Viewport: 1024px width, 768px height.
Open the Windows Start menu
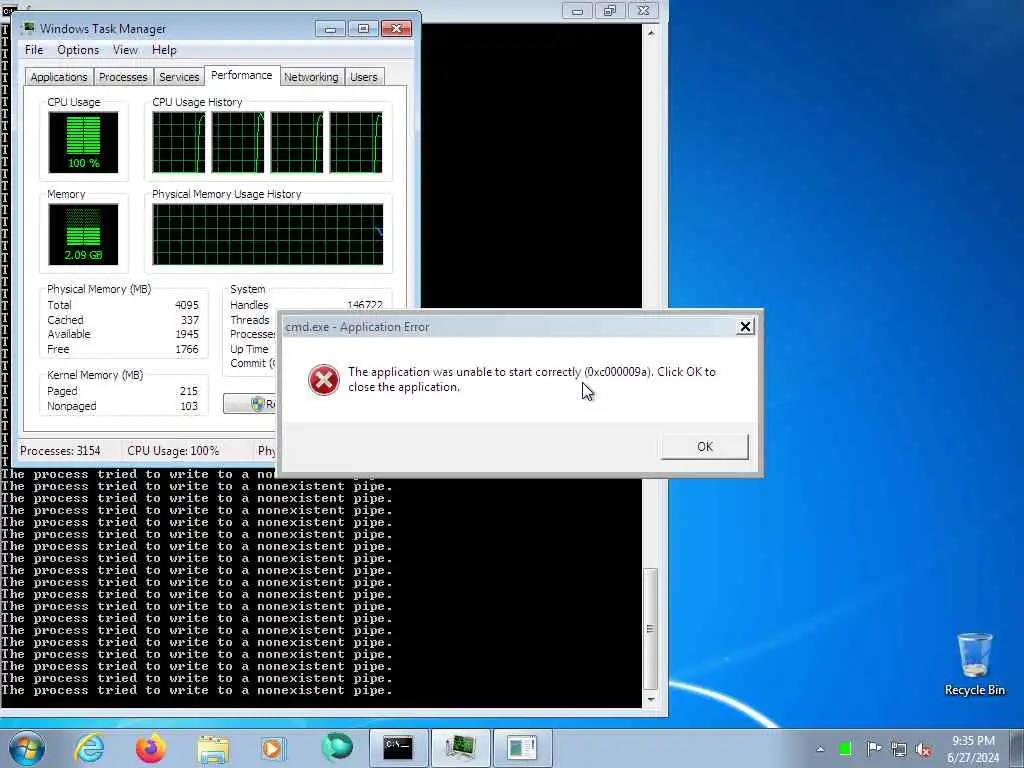[27, 748]
